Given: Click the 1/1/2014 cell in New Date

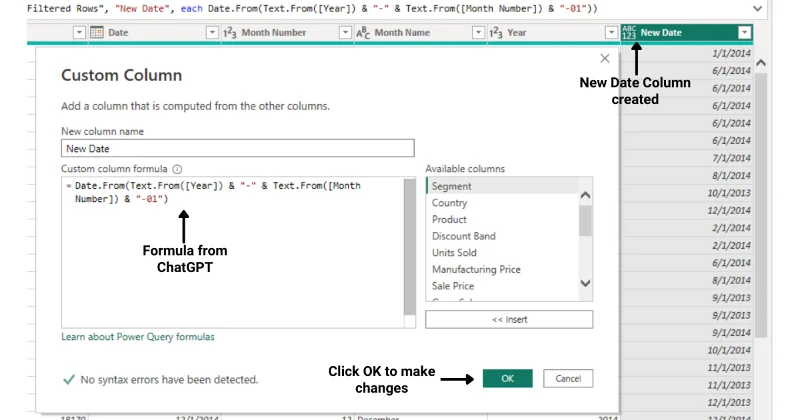Looking at the screenshot, I should click(687, 53).
